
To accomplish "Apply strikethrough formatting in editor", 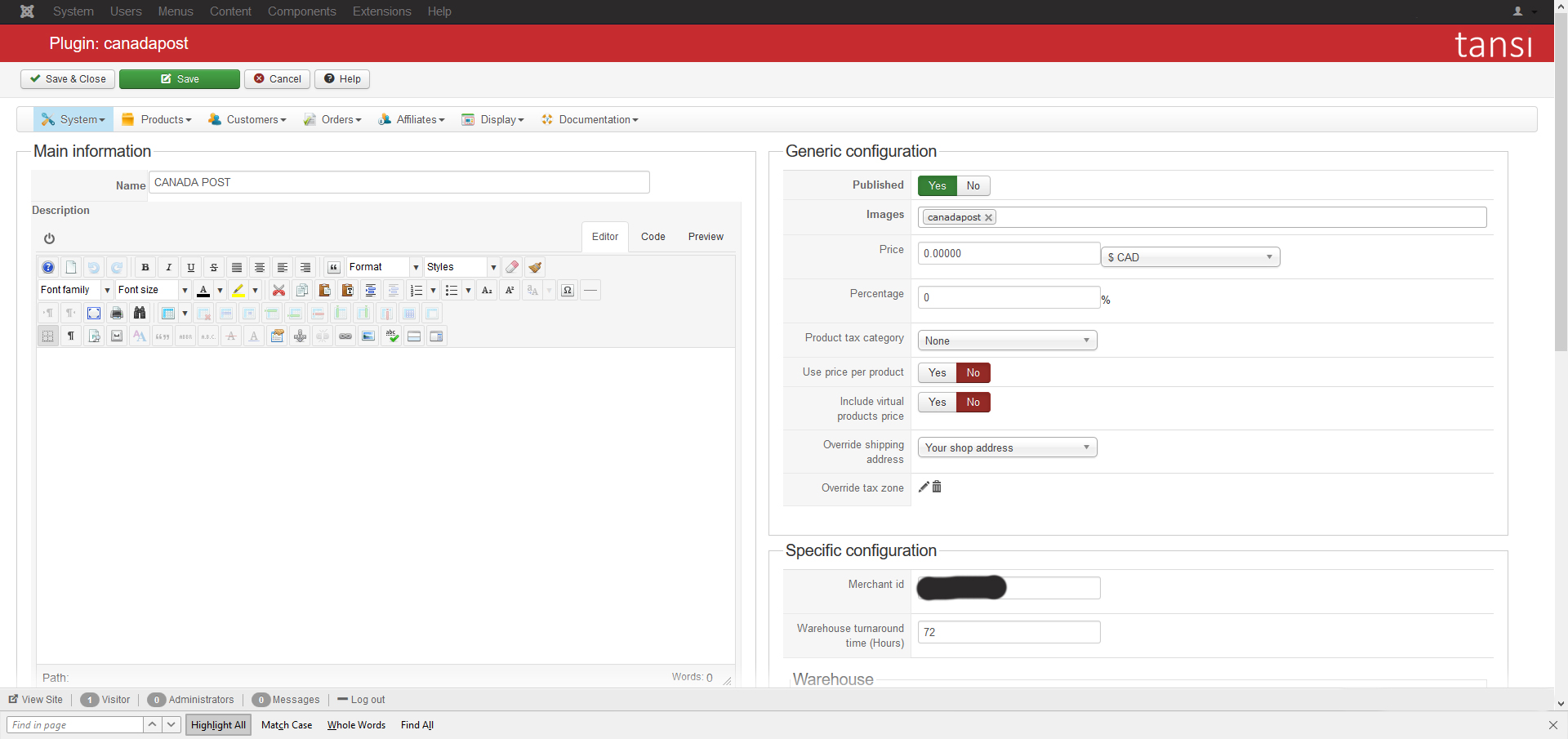I will (214, 267).
